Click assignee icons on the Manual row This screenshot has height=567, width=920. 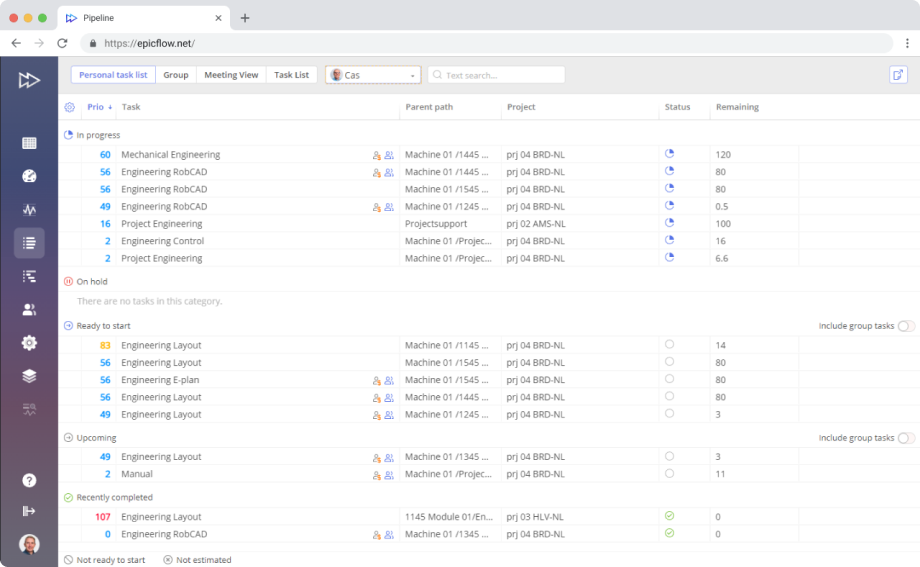click(x=383, y=474)
